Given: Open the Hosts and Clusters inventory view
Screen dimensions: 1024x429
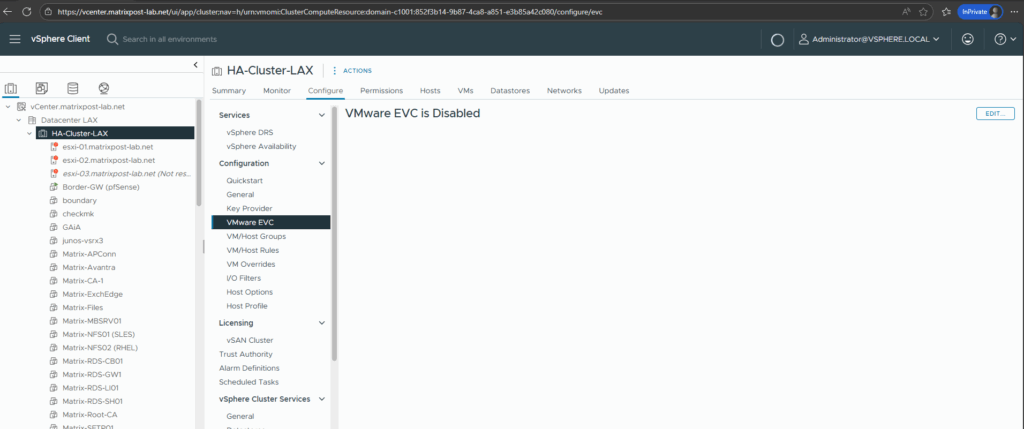Looking at the screenshot, I should point(10,88).
